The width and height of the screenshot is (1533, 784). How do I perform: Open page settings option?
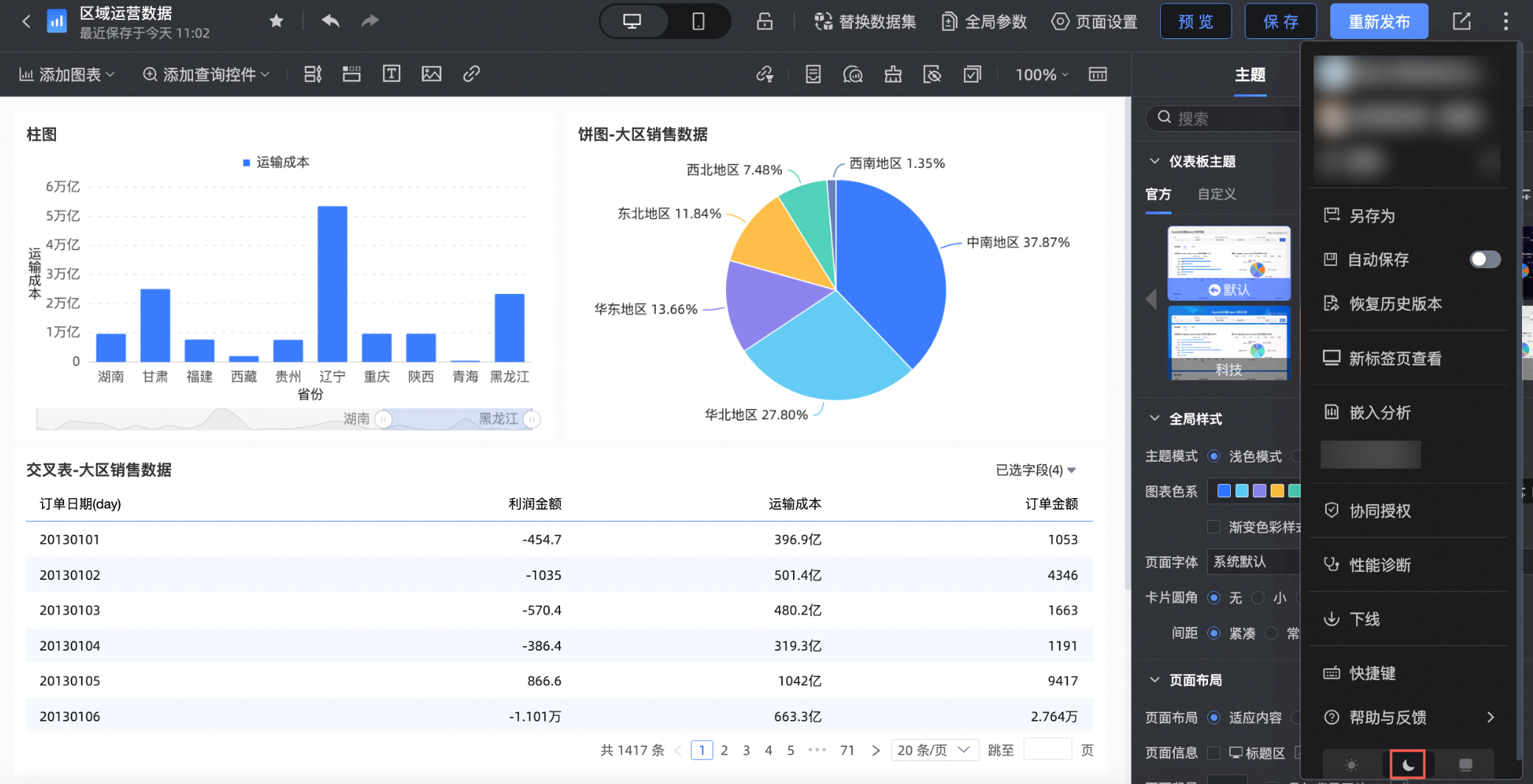pos(1094,21)
